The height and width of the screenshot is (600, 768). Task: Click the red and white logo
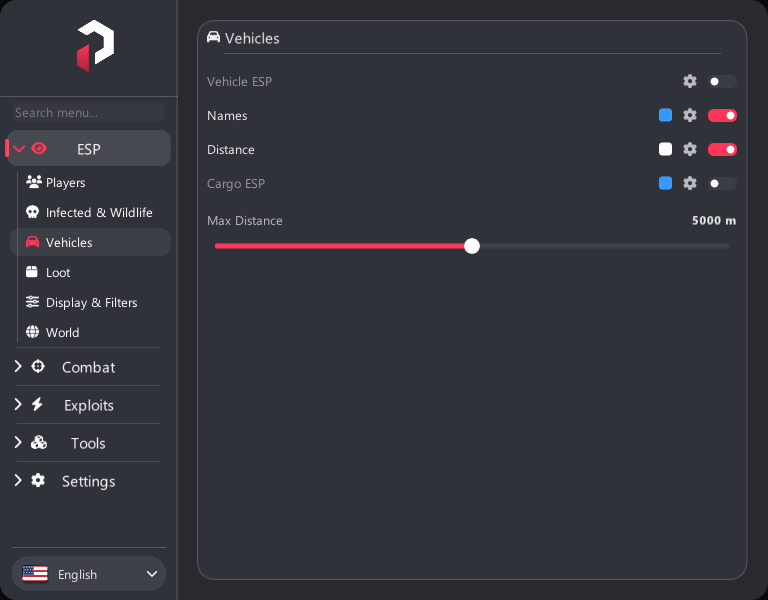[x=96, y=46]
